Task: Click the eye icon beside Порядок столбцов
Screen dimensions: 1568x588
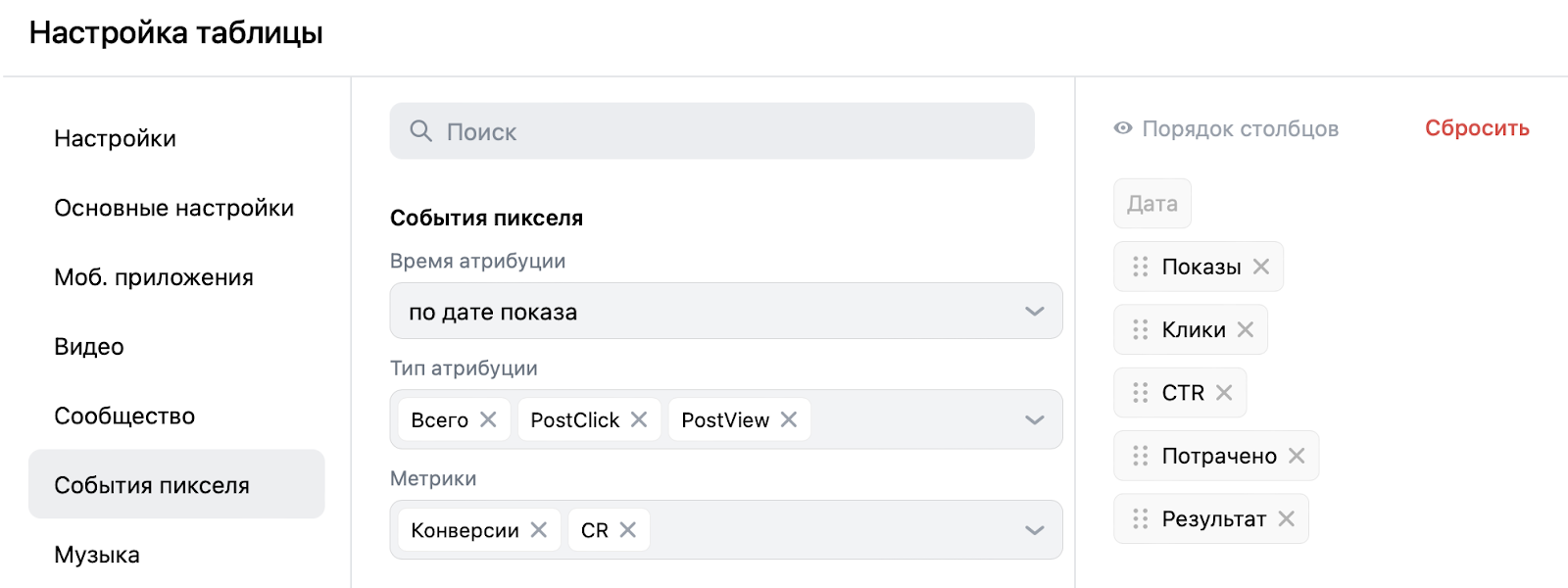Action: [1123, 128]
